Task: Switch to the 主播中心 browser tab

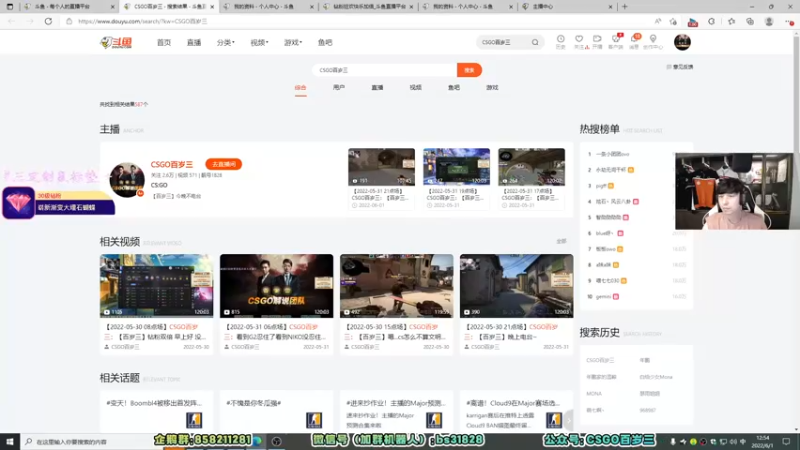Action: [x=567, y=7]
